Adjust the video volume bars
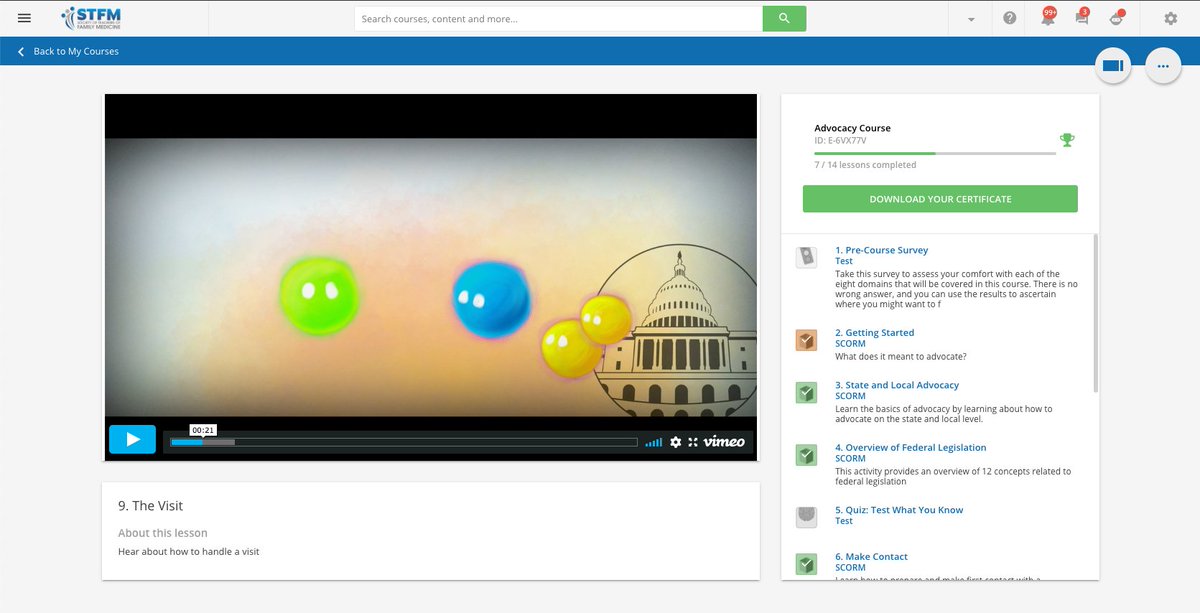This screenshot has width=1200, height=613. [653, 442]
